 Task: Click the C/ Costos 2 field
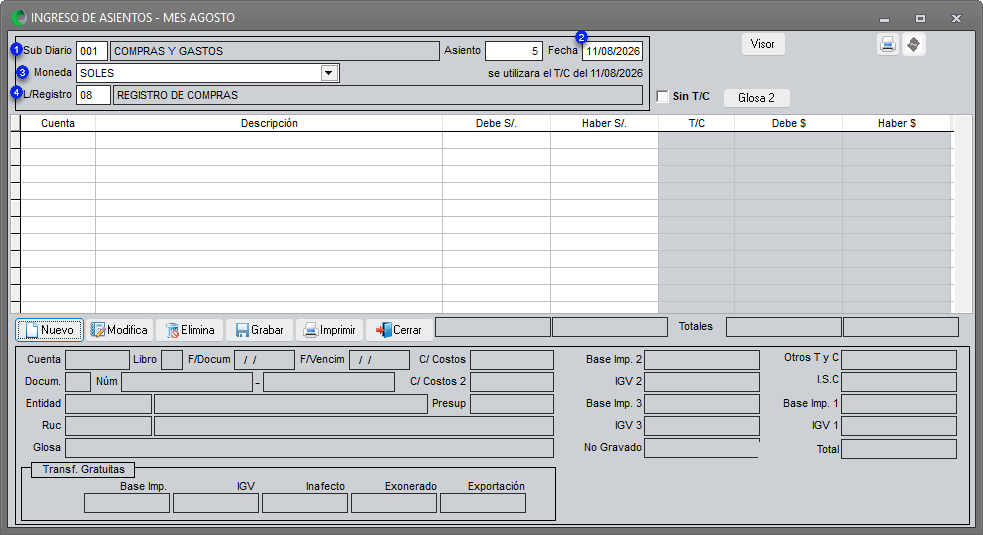point(512,382)
